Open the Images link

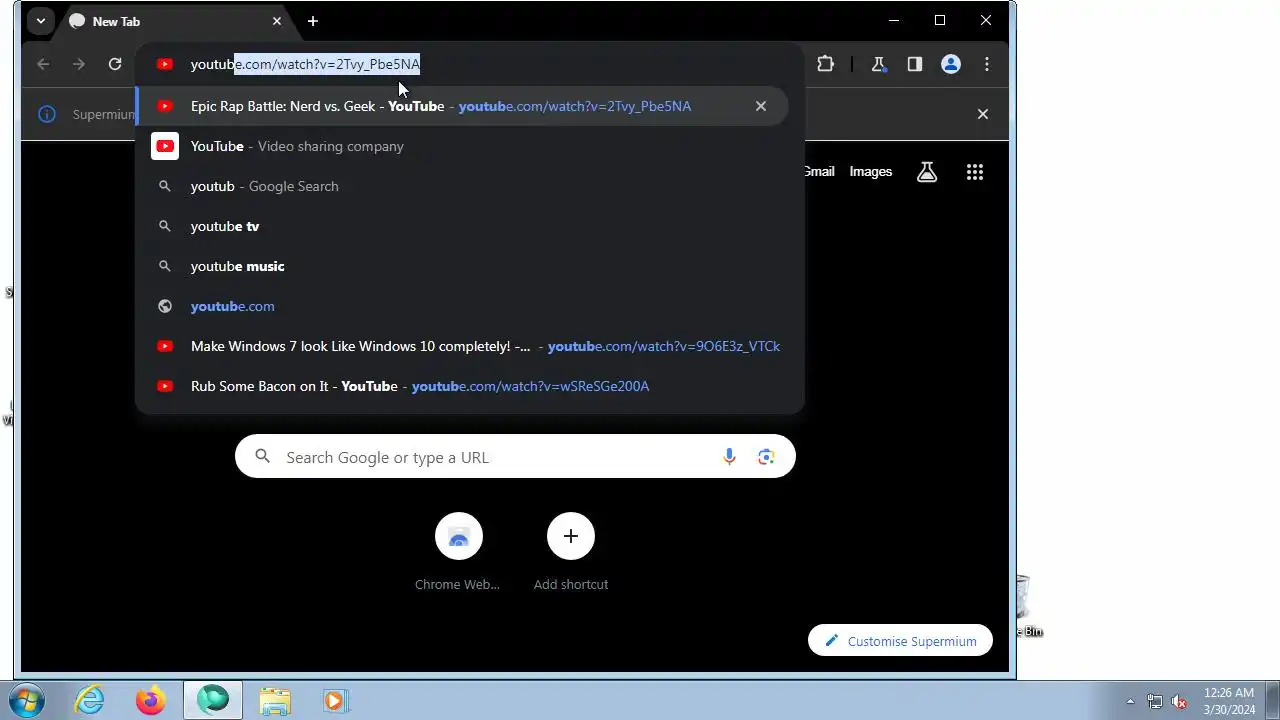[x=870, y=171]
